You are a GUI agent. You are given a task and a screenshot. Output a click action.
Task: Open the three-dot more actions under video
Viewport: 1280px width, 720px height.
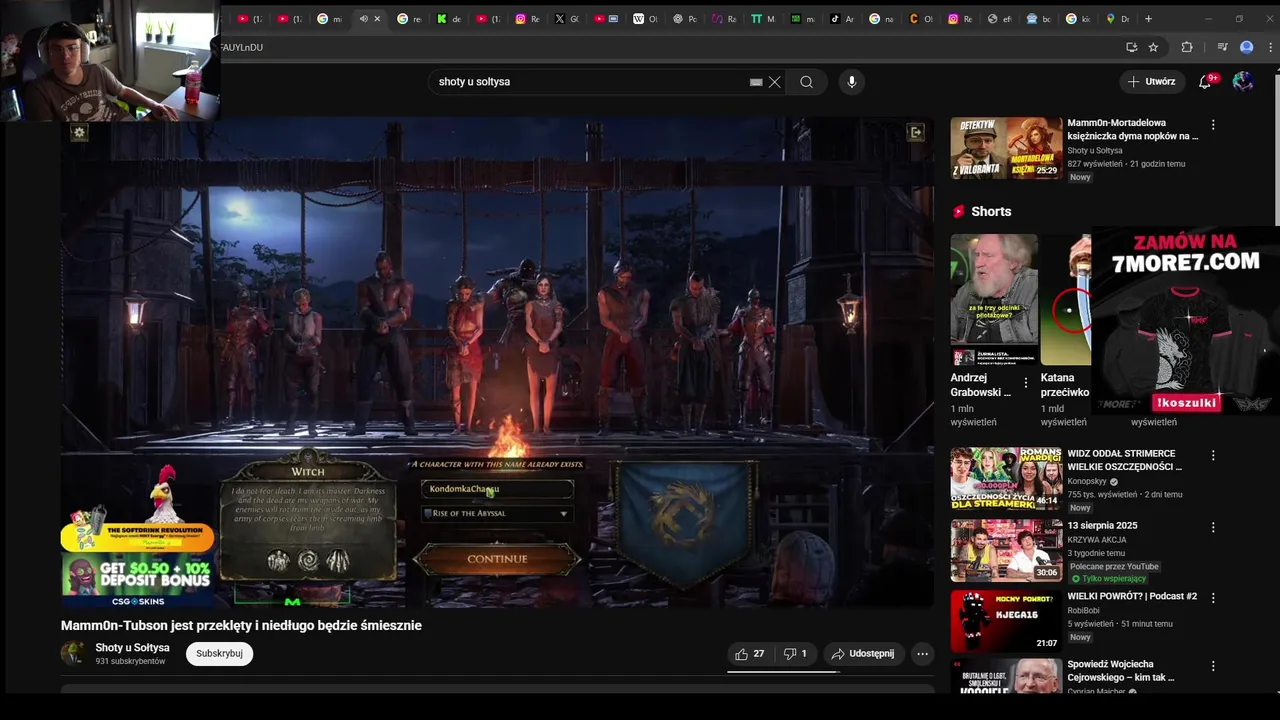922,654
